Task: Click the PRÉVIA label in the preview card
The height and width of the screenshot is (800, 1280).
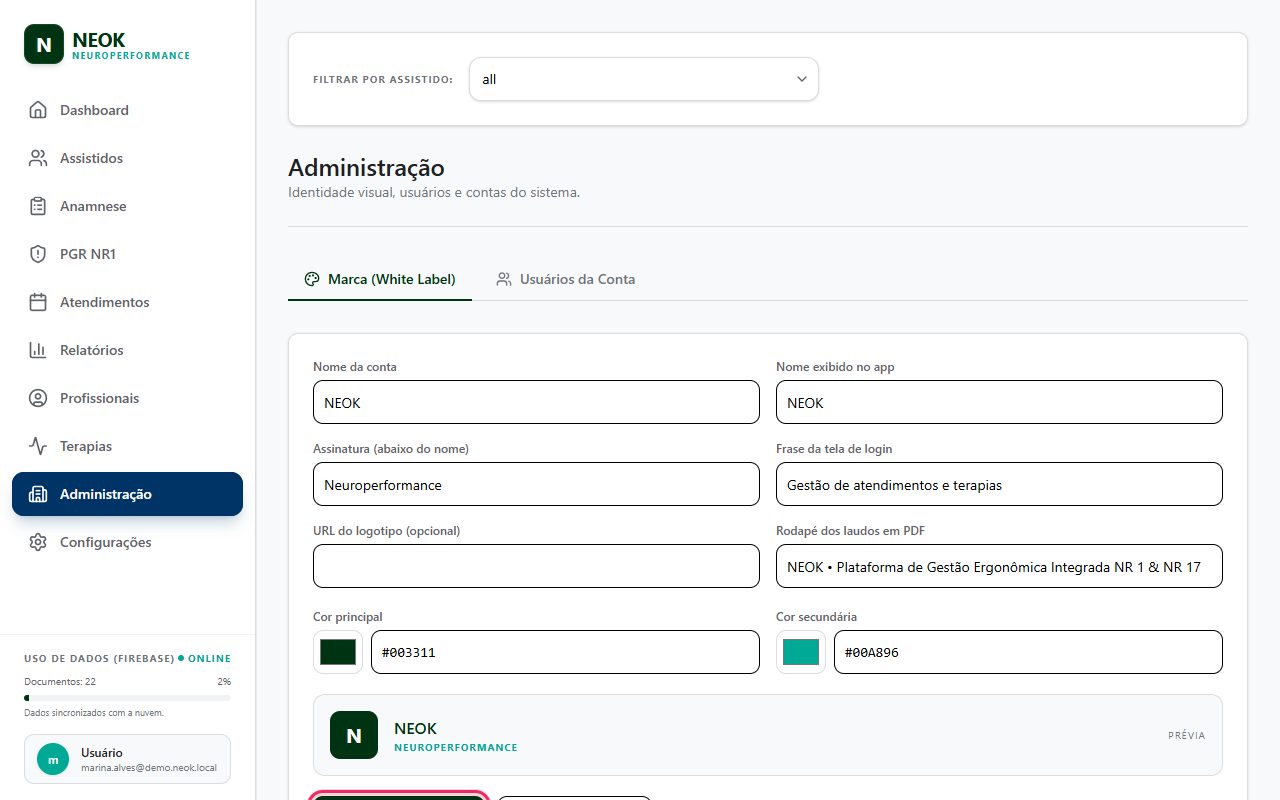Action: pyautogui.click(x=1186, y=735)
